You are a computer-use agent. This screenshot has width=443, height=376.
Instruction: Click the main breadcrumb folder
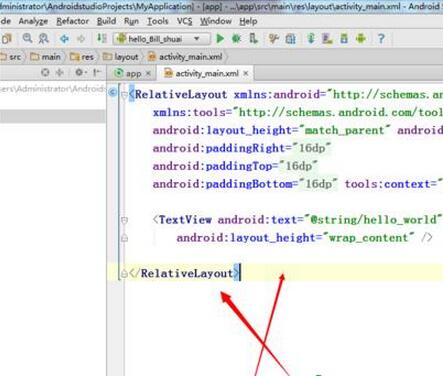click(x=46, y=57)
